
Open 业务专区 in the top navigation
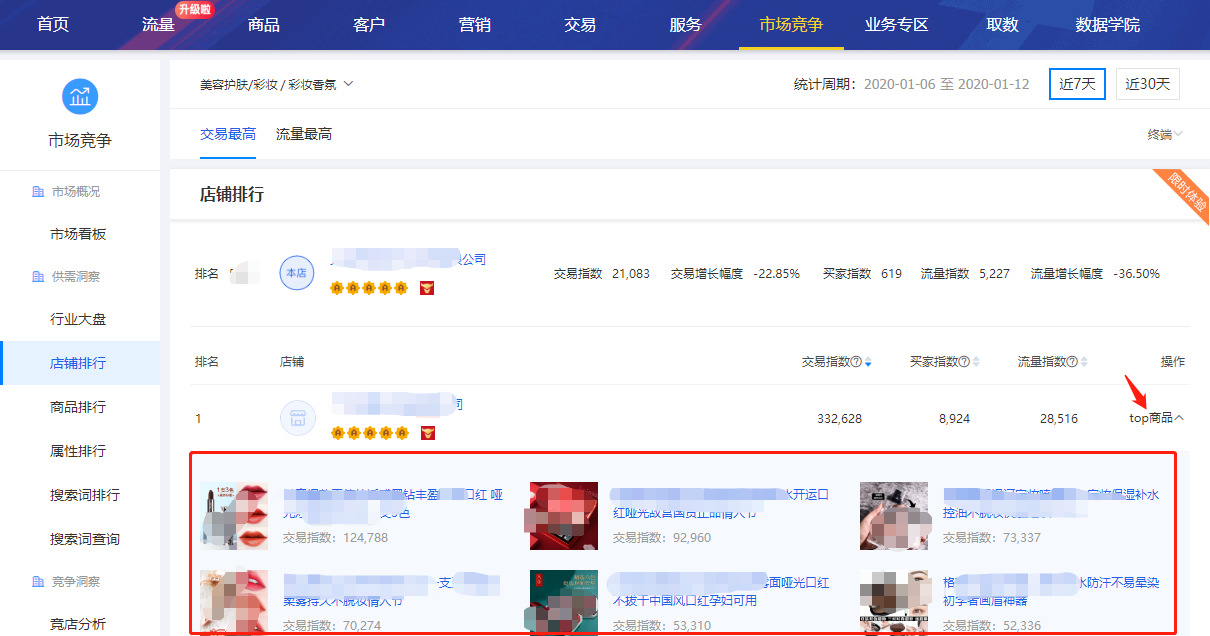[897, 25]
